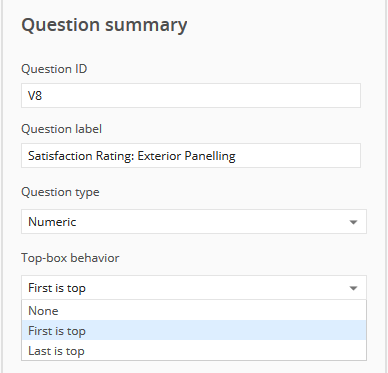The width and height of the screenshot is (388, 373).
Task: Click the Top-box behavior caption
Action: tap(70, 258)
